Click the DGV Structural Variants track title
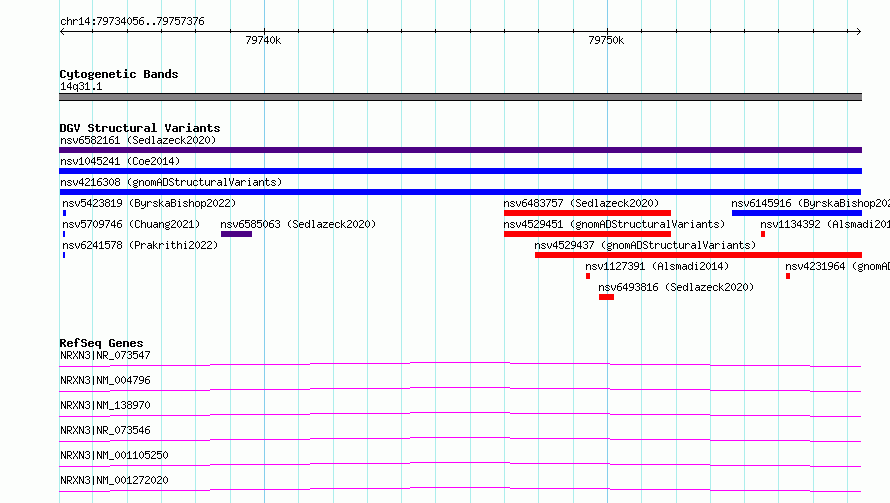Viewport: 890px width, 503px height. 140,128
